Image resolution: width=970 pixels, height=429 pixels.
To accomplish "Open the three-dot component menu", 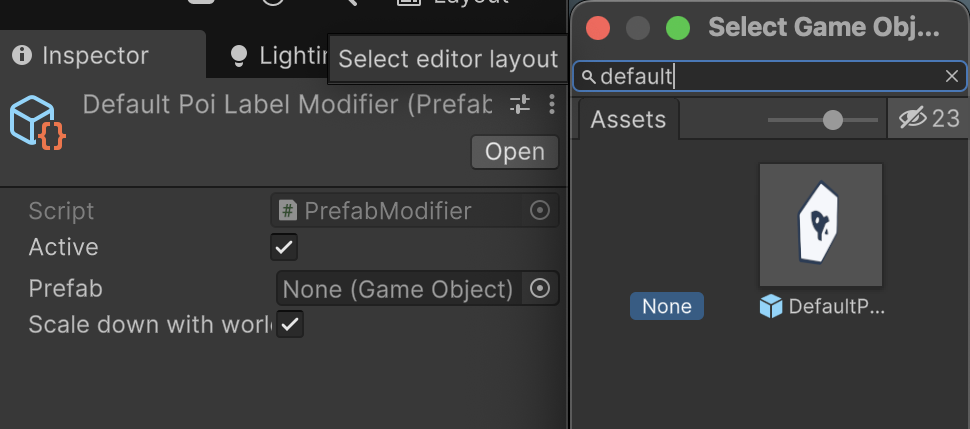I will 552,104.
